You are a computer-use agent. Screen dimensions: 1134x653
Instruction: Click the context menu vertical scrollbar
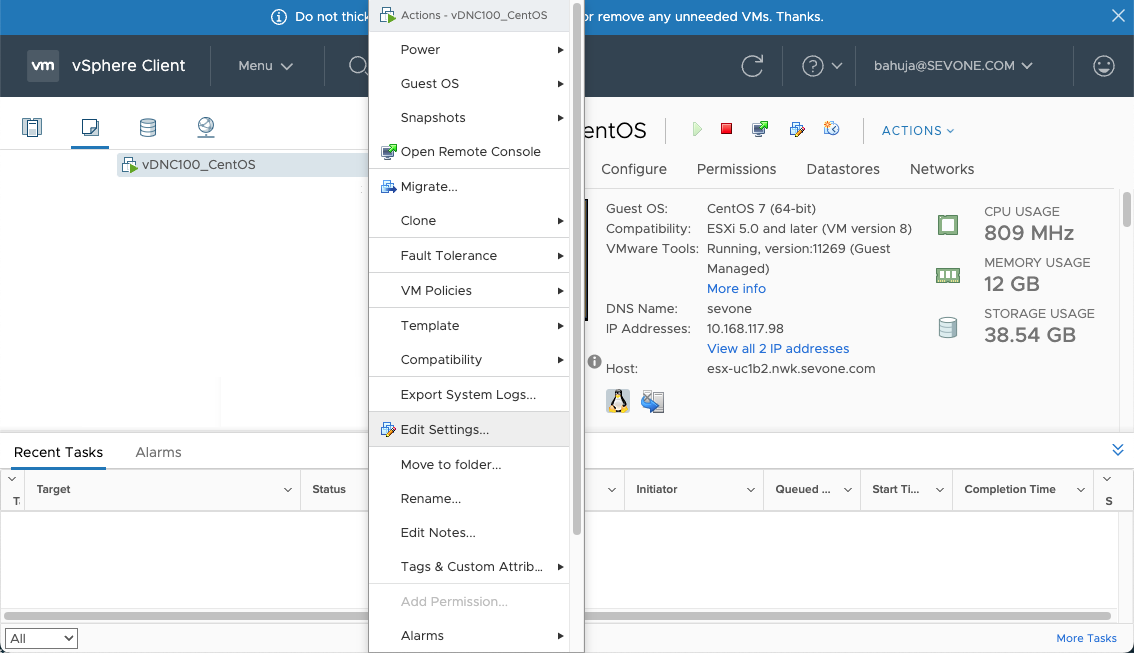[x=577, y=268]
